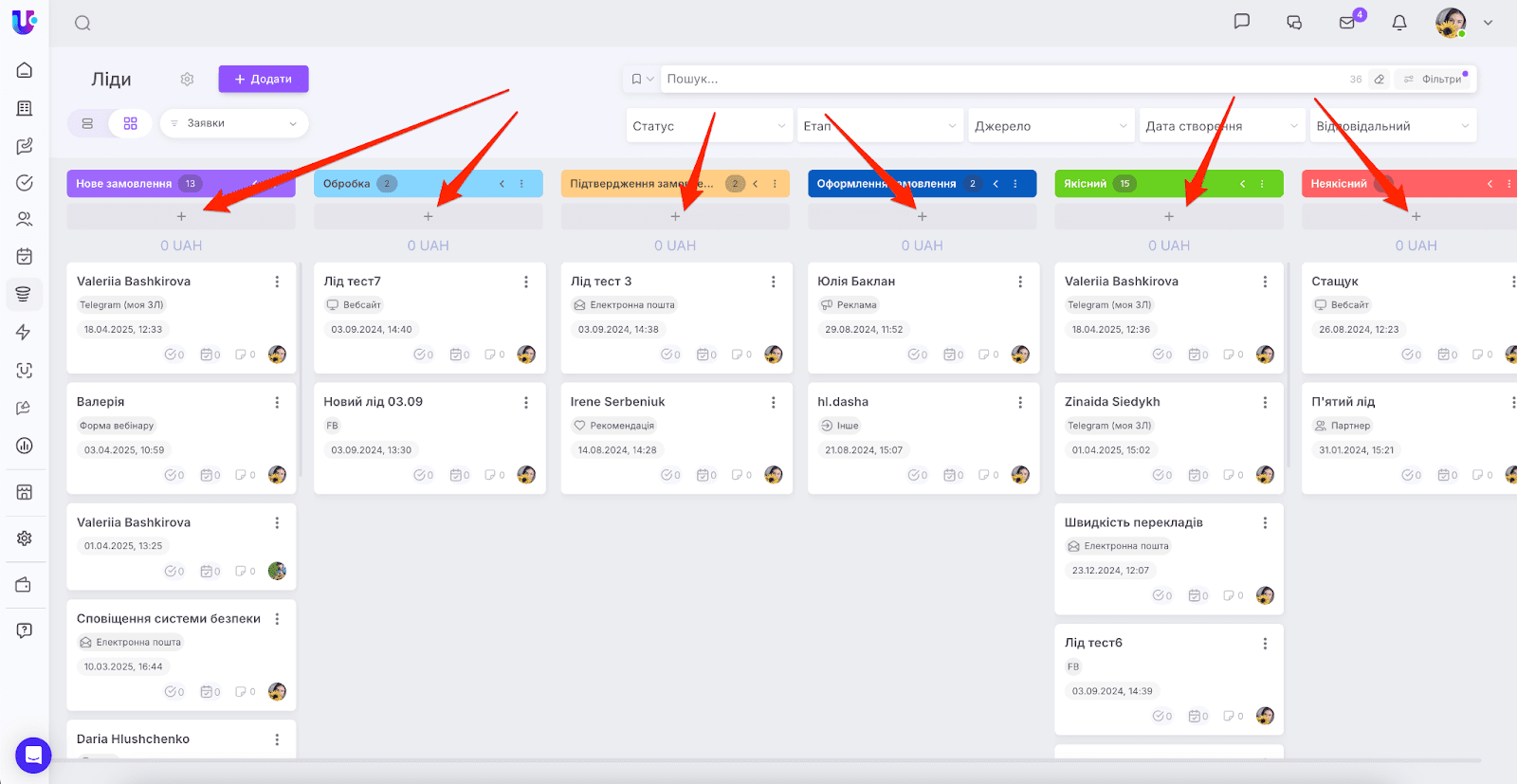Select the stacked-database leads icon in sidebar
The width and height of the screenshot is (1517, 784).
pyautogui.click(x=25, y=294)
